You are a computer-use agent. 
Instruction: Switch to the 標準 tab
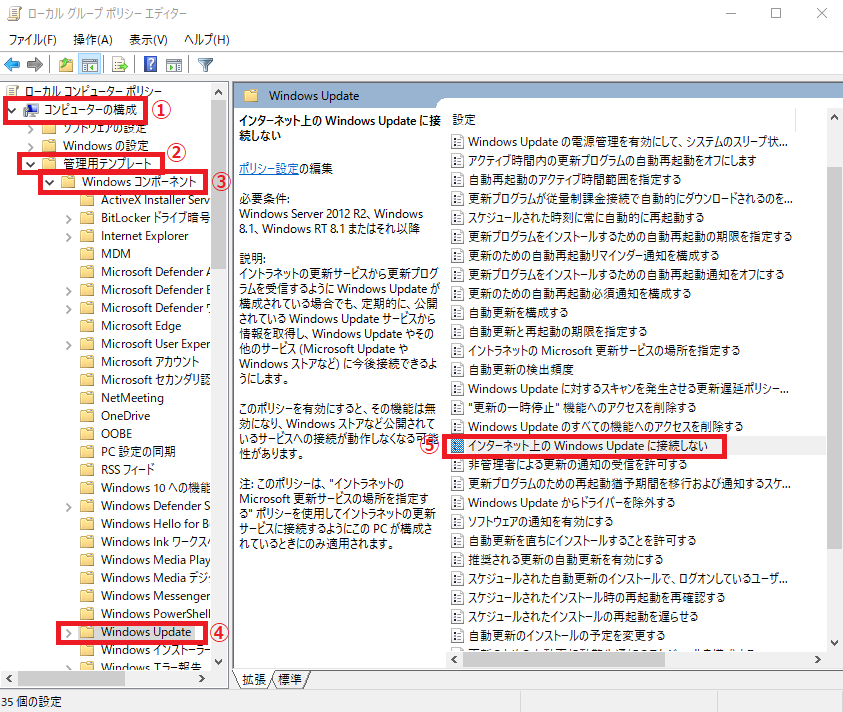point(292,680)
